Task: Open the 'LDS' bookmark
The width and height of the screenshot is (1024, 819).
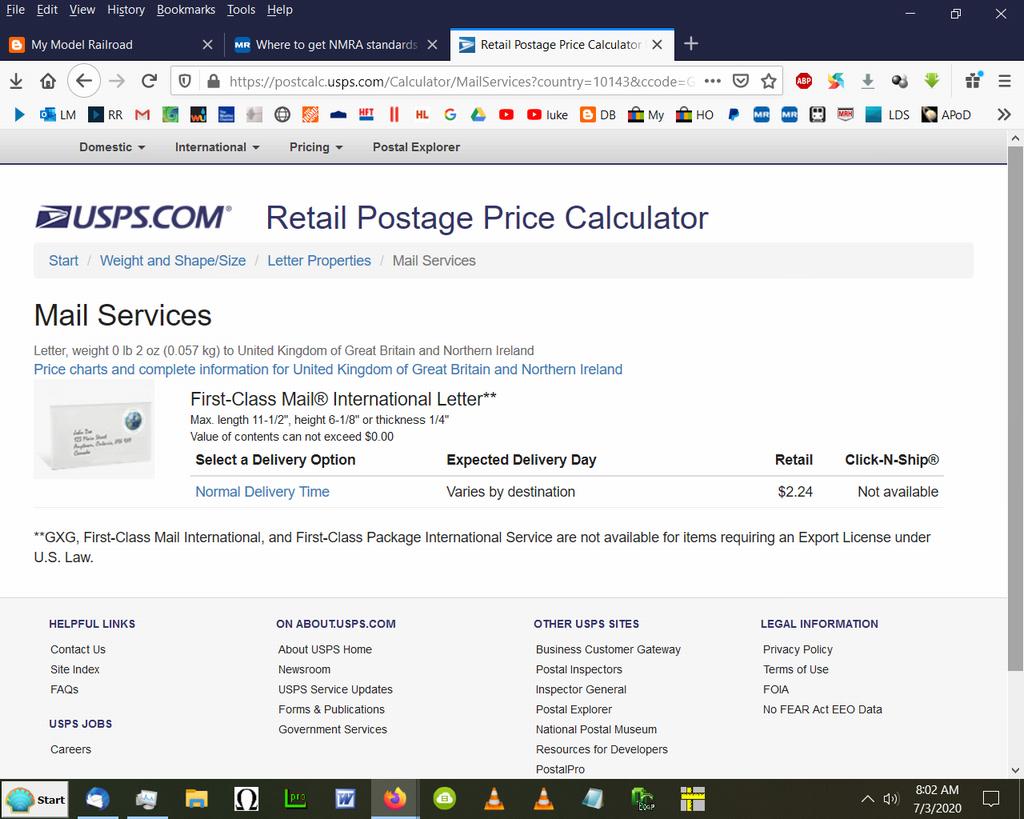Action: click(887, 115)
